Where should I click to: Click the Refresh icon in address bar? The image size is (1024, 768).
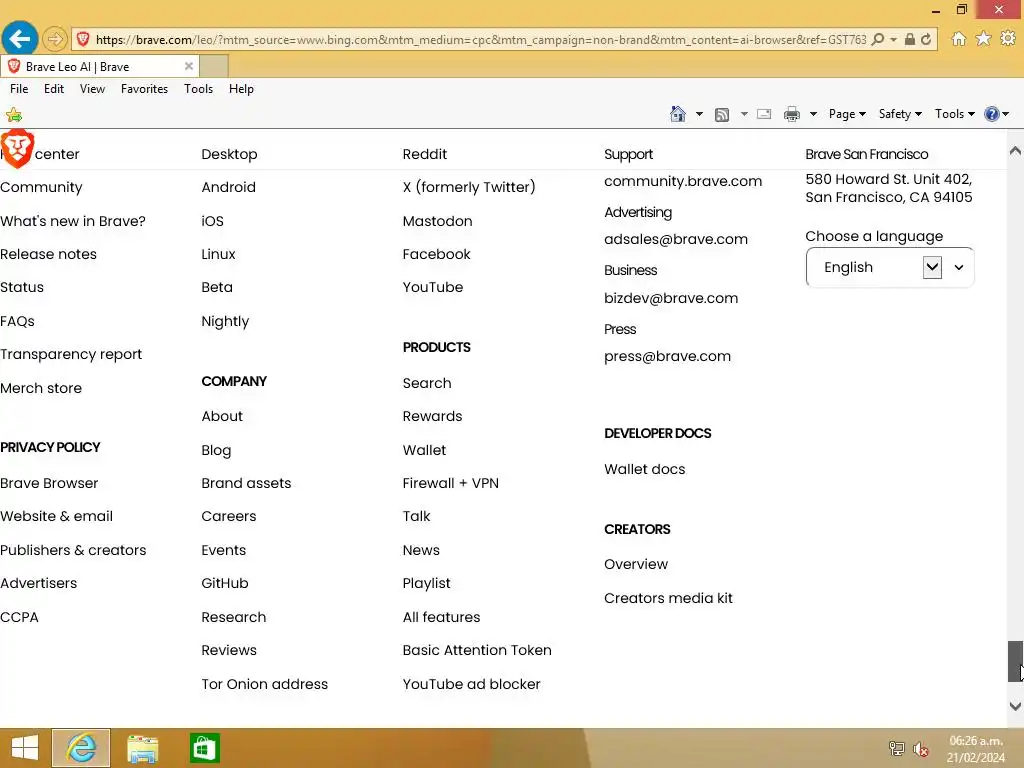(926, 39)
